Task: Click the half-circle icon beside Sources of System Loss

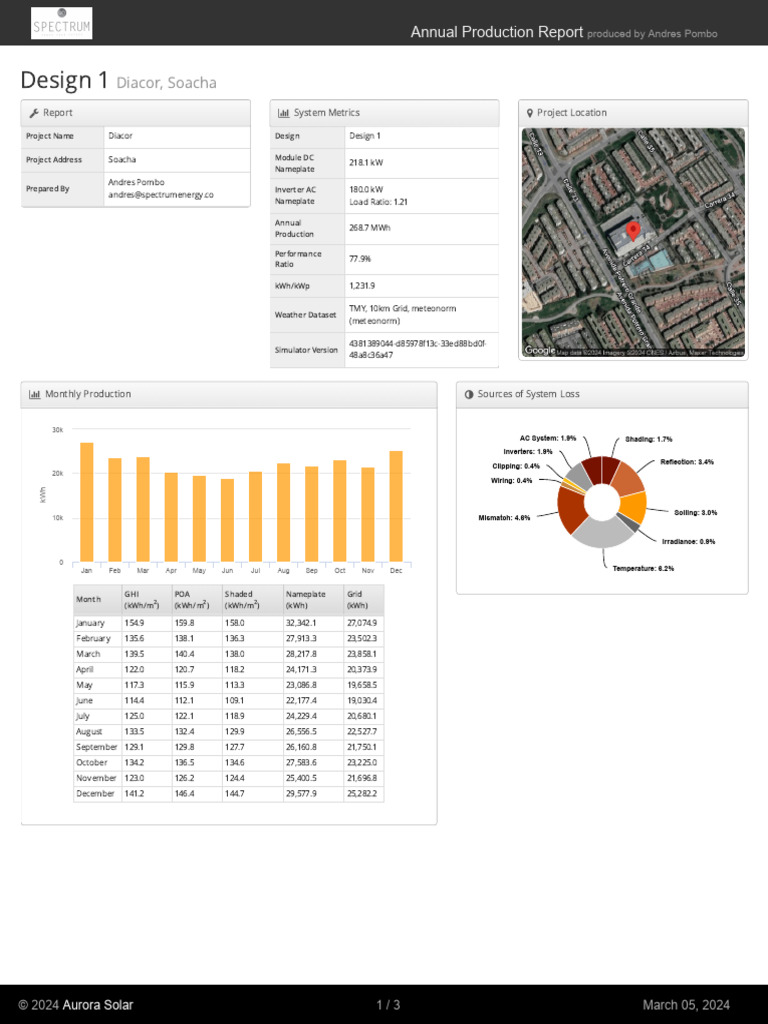Action: (x=469, y=394)
